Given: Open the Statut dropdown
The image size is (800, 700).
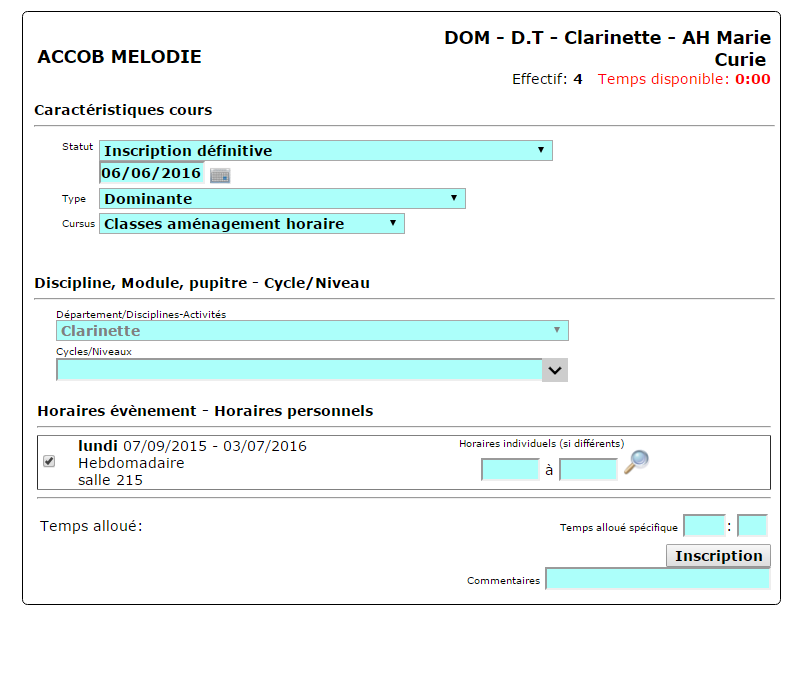Looking at the screenshot, I should 326,151.
